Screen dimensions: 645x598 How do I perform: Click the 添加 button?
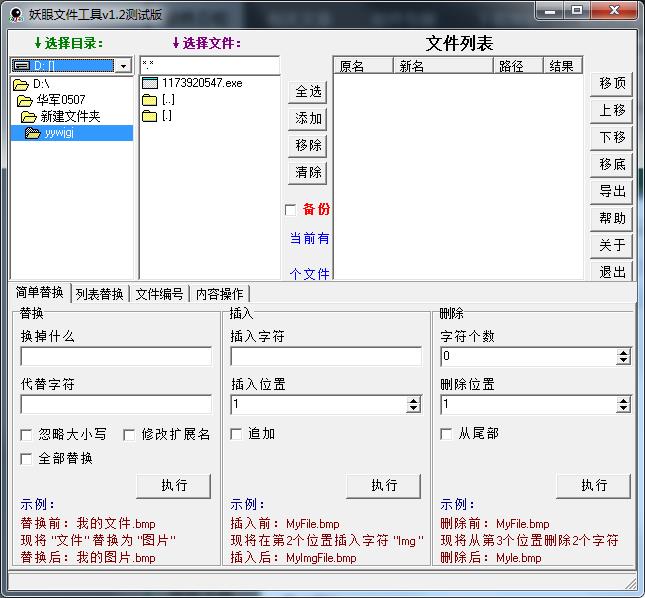(308, 119)
